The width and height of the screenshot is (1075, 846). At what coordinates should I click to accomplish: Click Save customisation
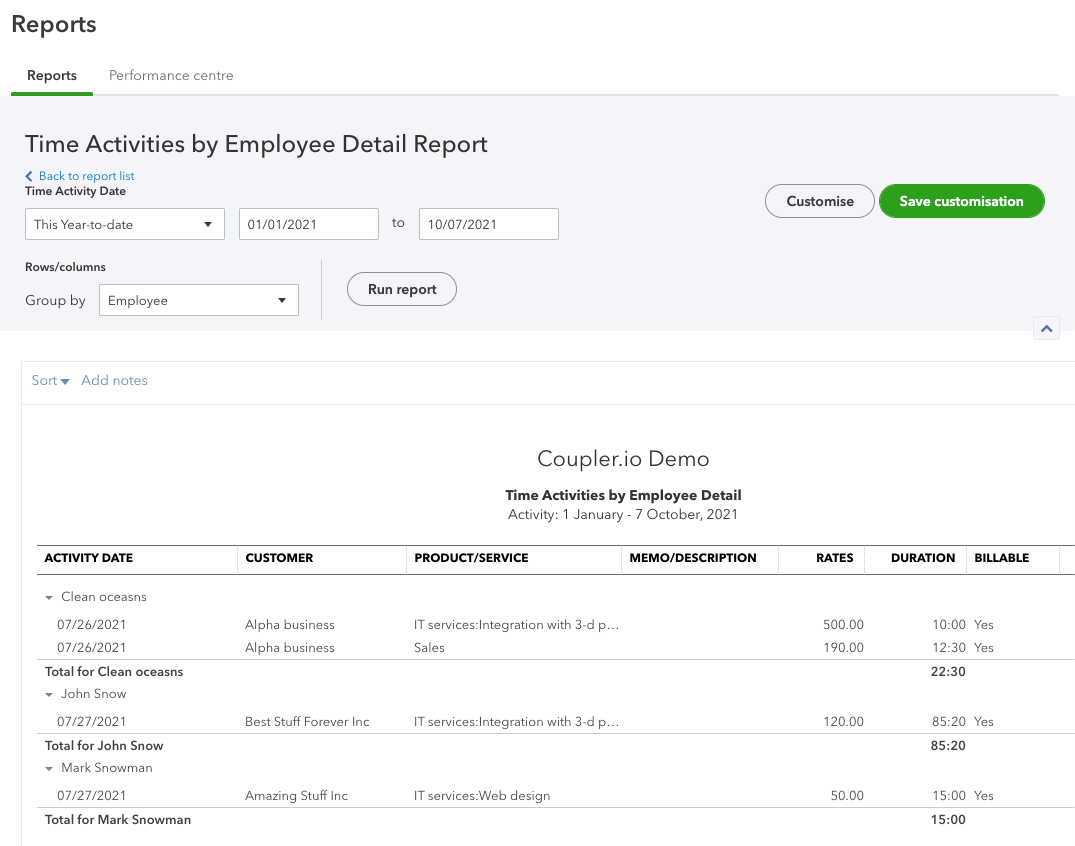961,200
